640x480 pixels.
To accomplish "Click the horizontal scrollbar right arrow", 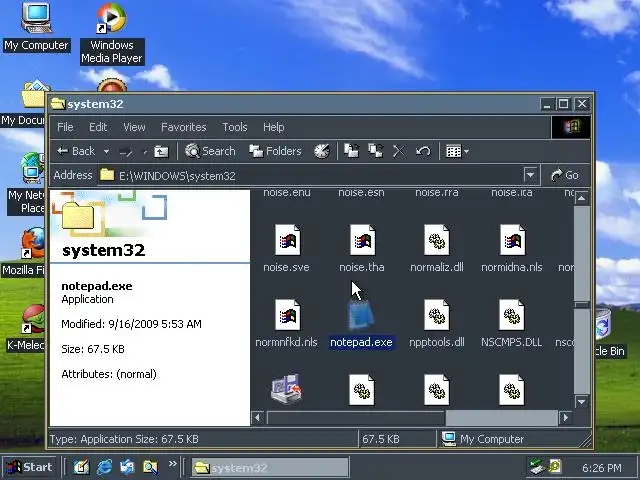I will click(566, 418).
